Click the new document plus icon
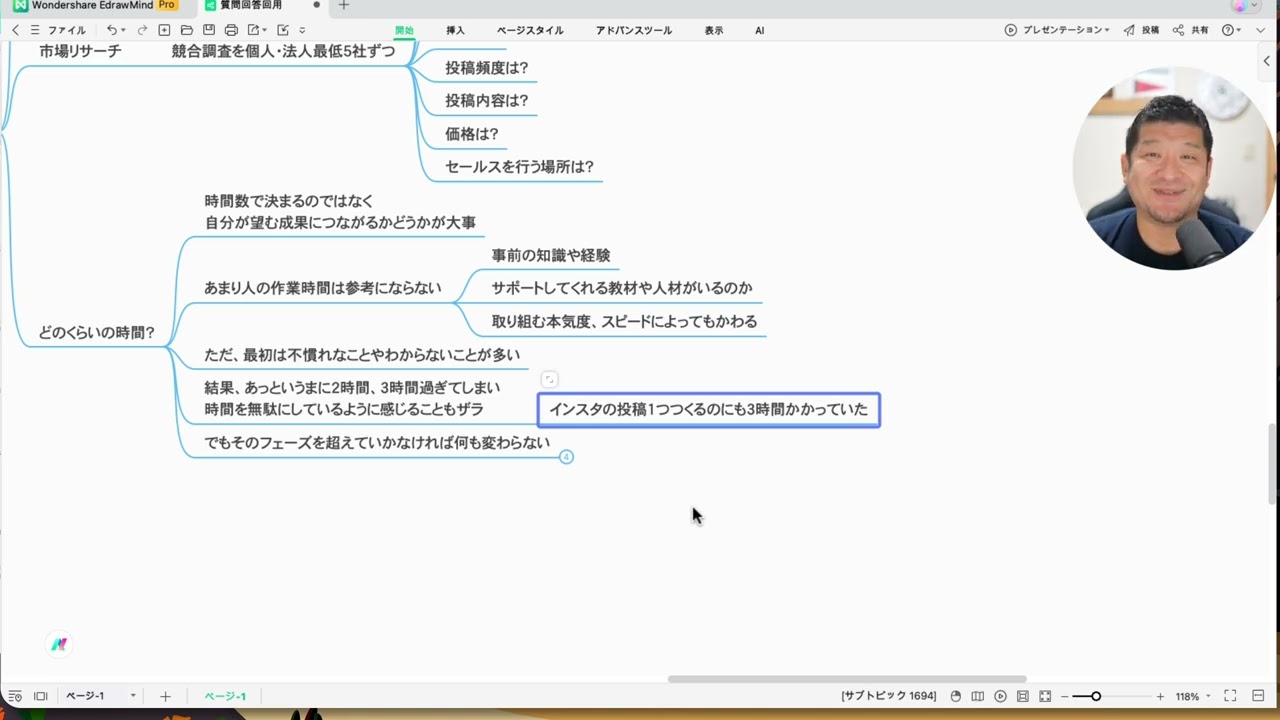 pyautogui.click(x=165, y=30)
